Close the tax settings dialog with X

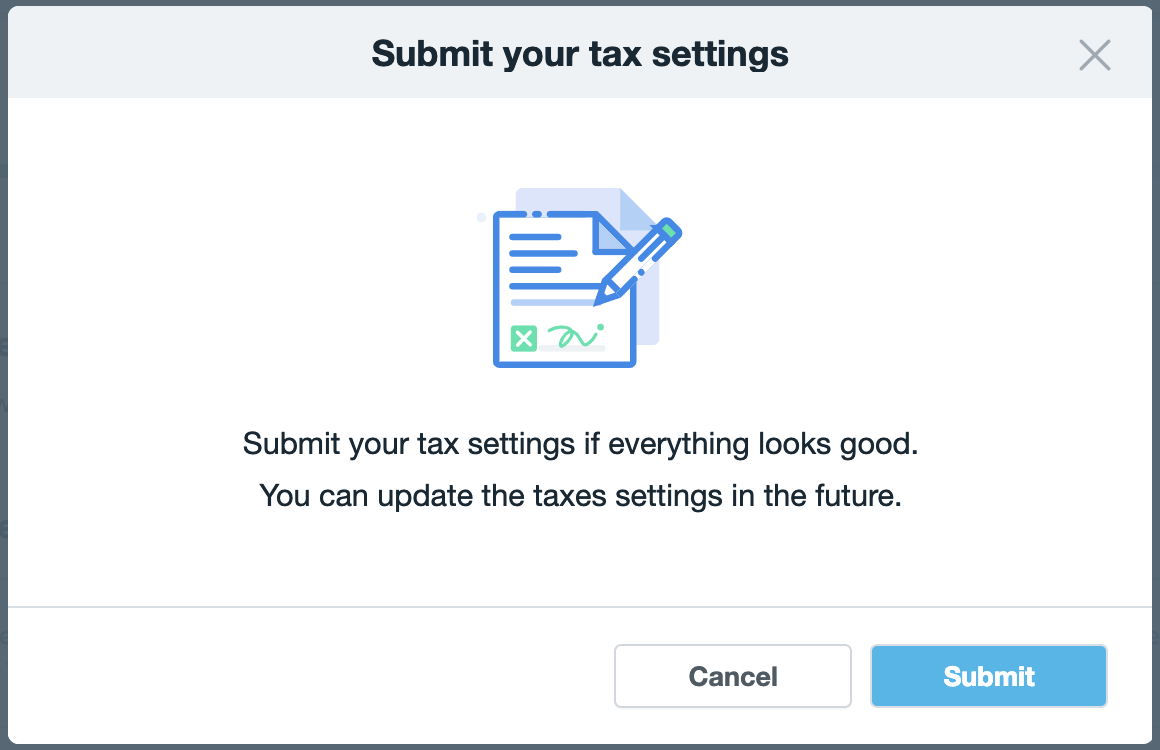pos(1095,55)
